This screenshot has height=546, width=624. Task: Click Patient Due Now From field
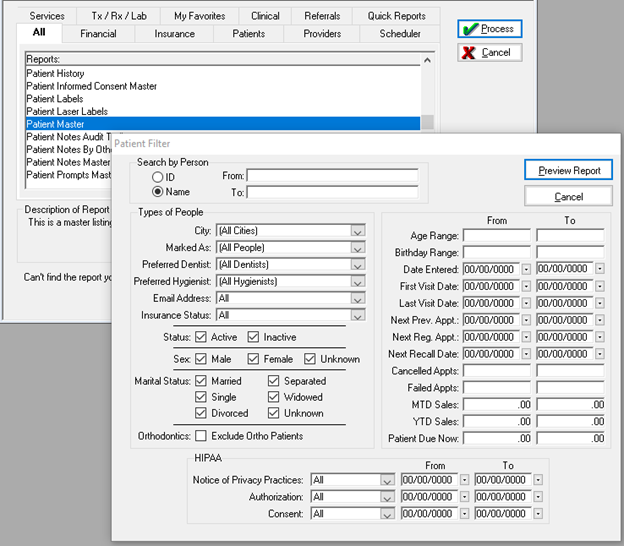click(x=497, y=439)
